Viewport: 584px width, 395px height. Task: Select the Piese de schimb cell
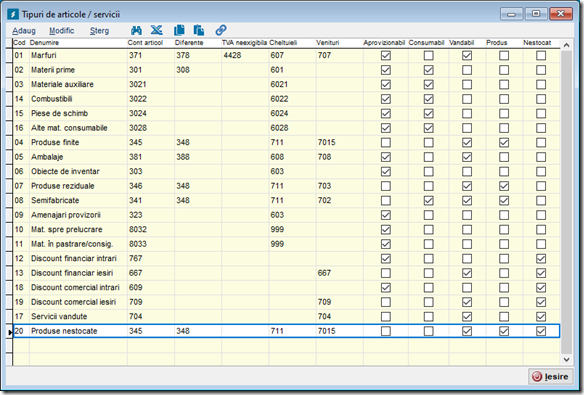pyautogui.click(x=78, y=114)
